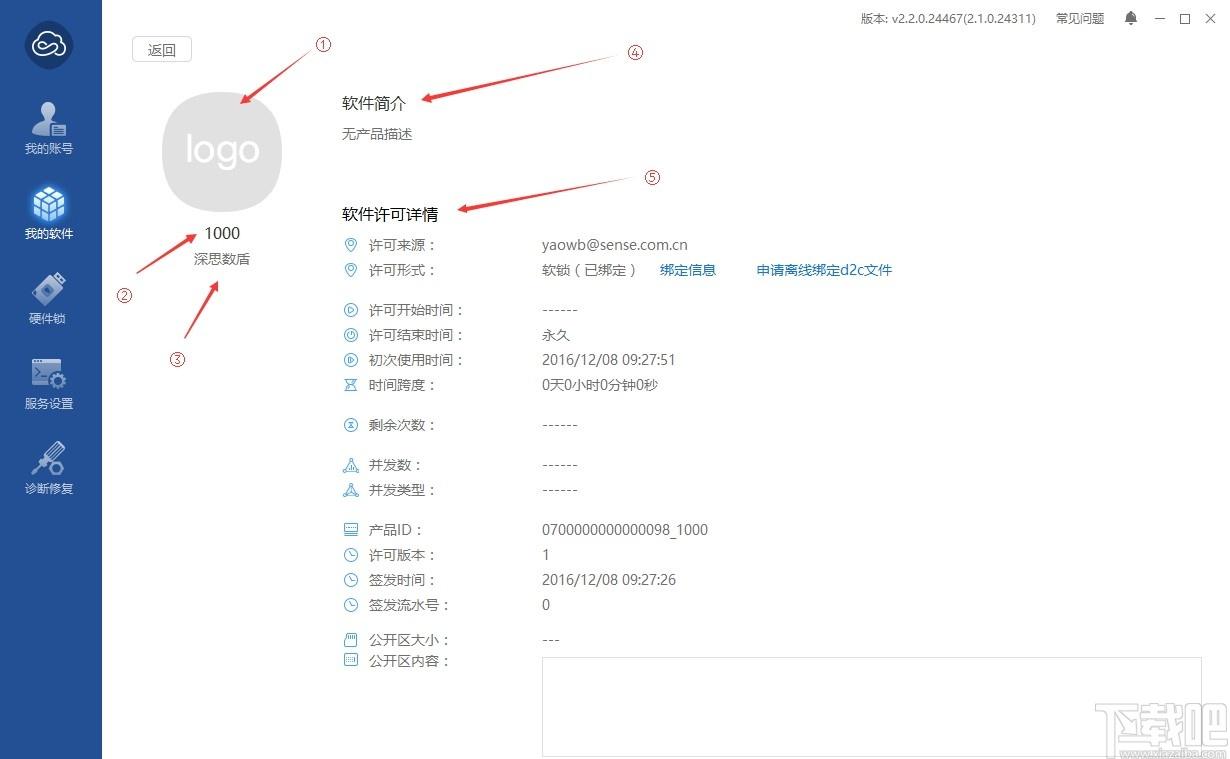Viewport: 1230px width, 759px height.
Task: Open 常见问题 FAQ link
Action: click(x=1080, y=18)
